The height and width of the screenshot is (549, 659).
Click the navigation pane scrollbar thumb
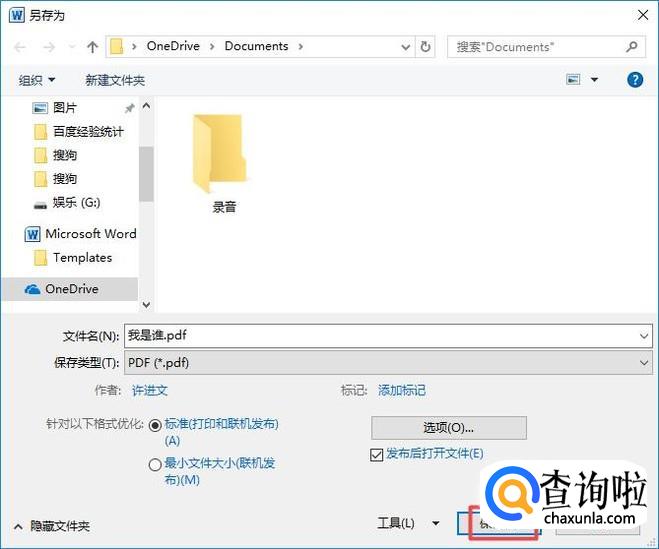(x=146, y=174)
